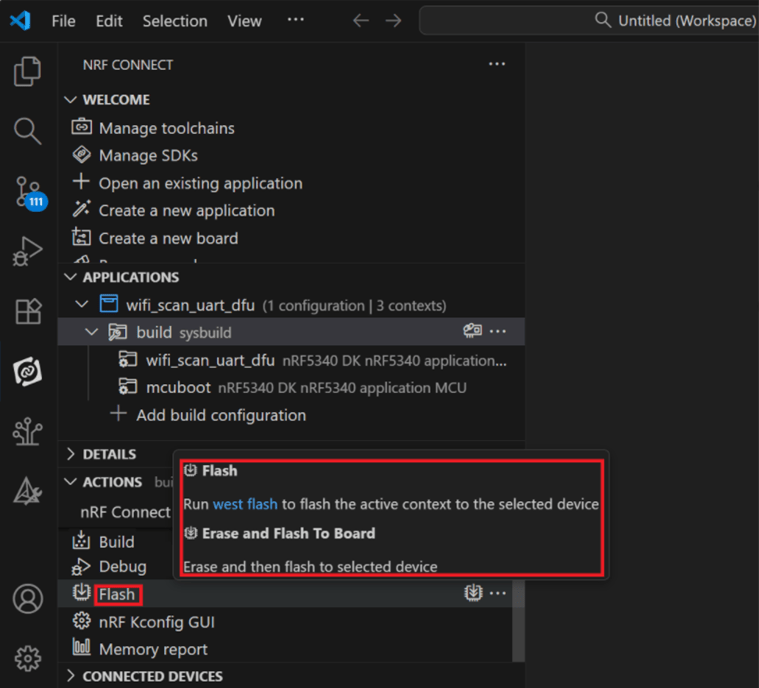Click the build row configuration icon
Screen dimensions: 759x688
(472, 331)
